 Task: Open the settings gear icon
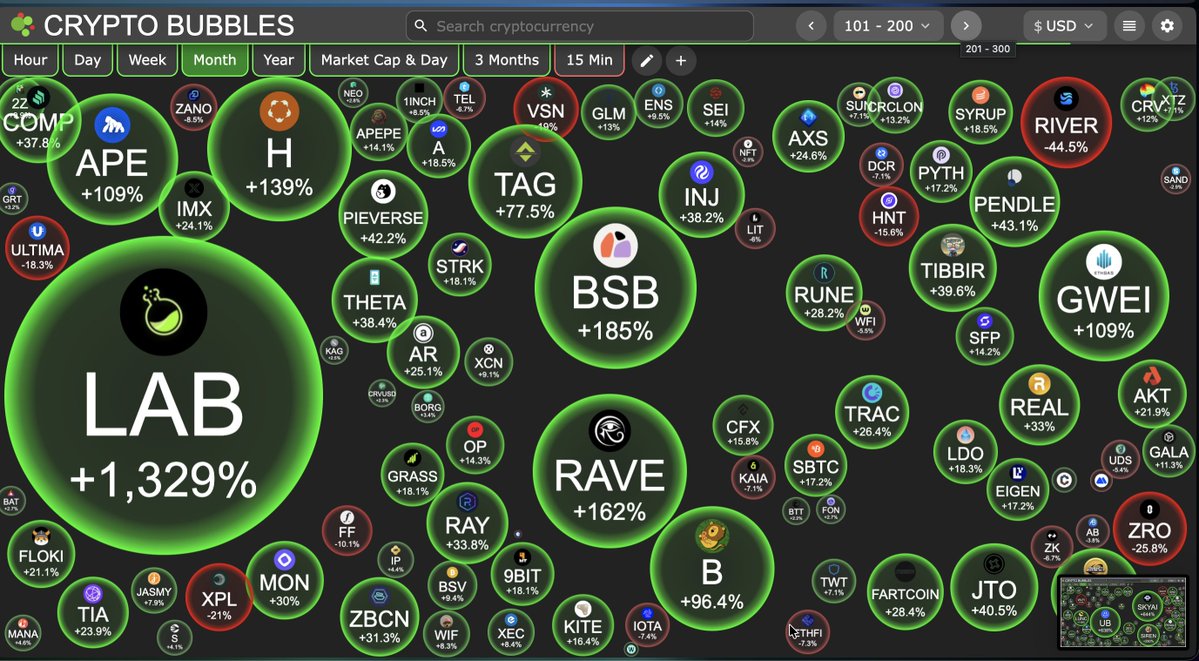[1167, 26]
